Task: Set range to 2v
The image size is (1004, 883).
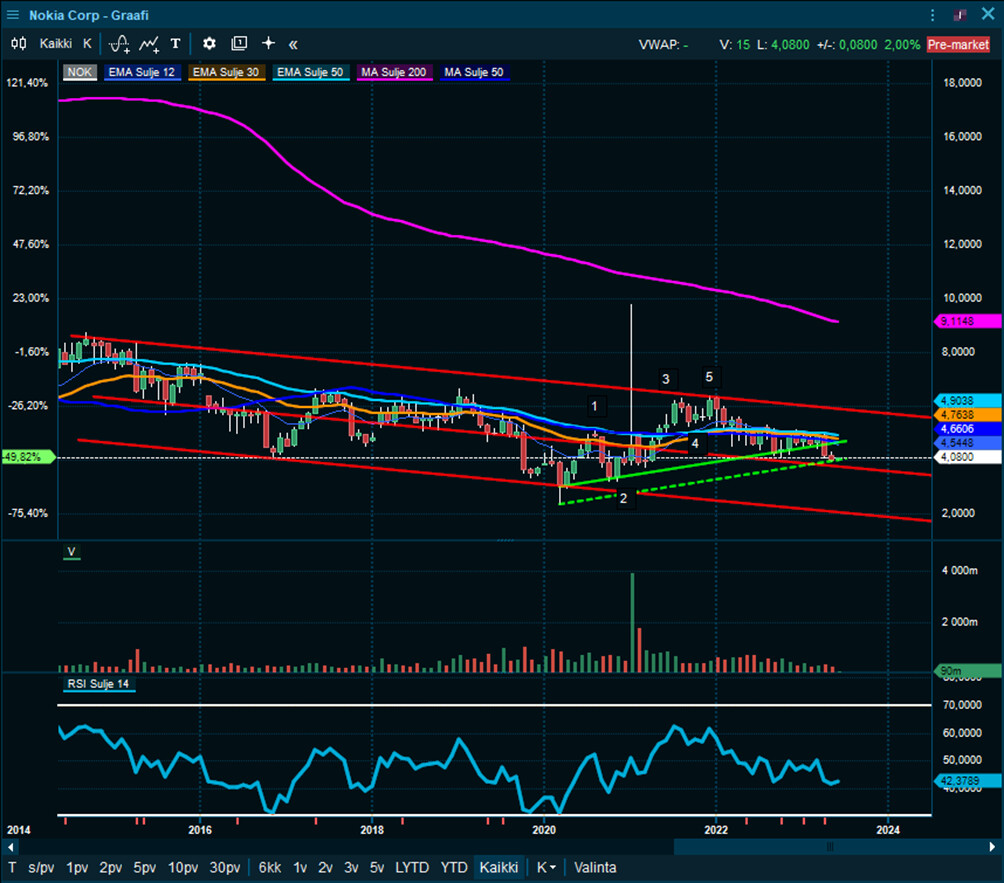Action: coord(325,868)
